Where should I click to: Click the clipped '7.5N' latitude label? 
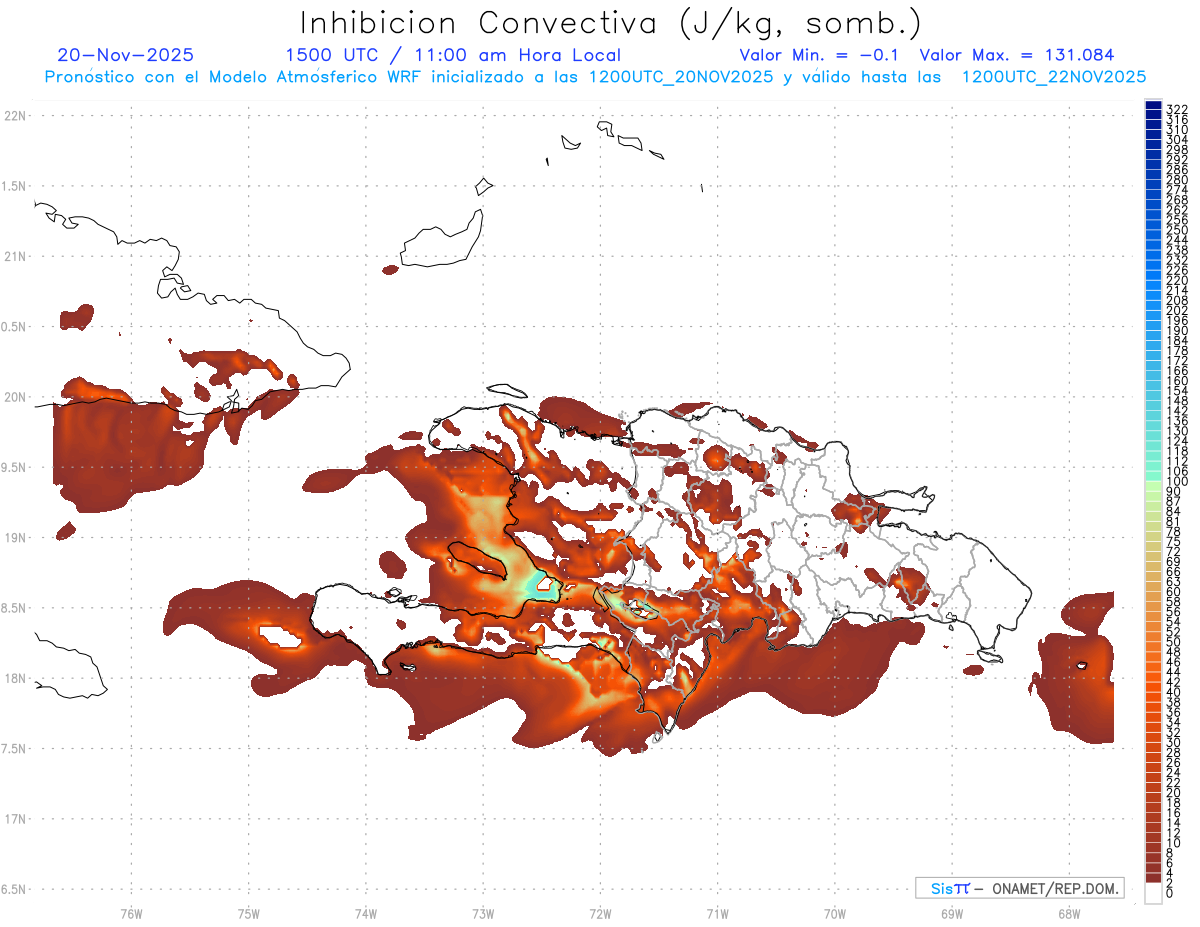click(x=13, y=748)
